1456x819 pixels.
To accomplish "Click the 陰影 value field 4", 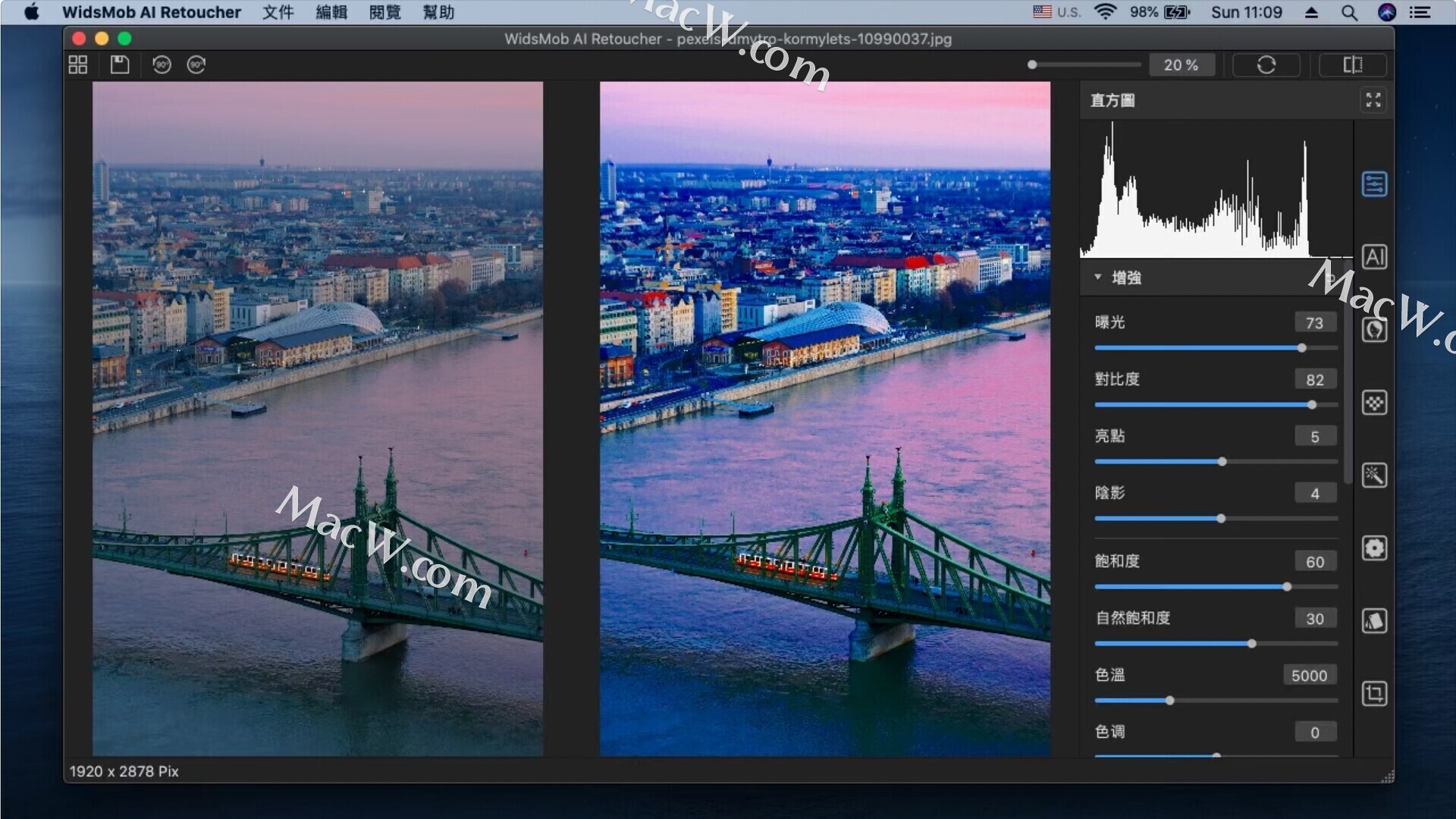I will [x=1315, y=494].
